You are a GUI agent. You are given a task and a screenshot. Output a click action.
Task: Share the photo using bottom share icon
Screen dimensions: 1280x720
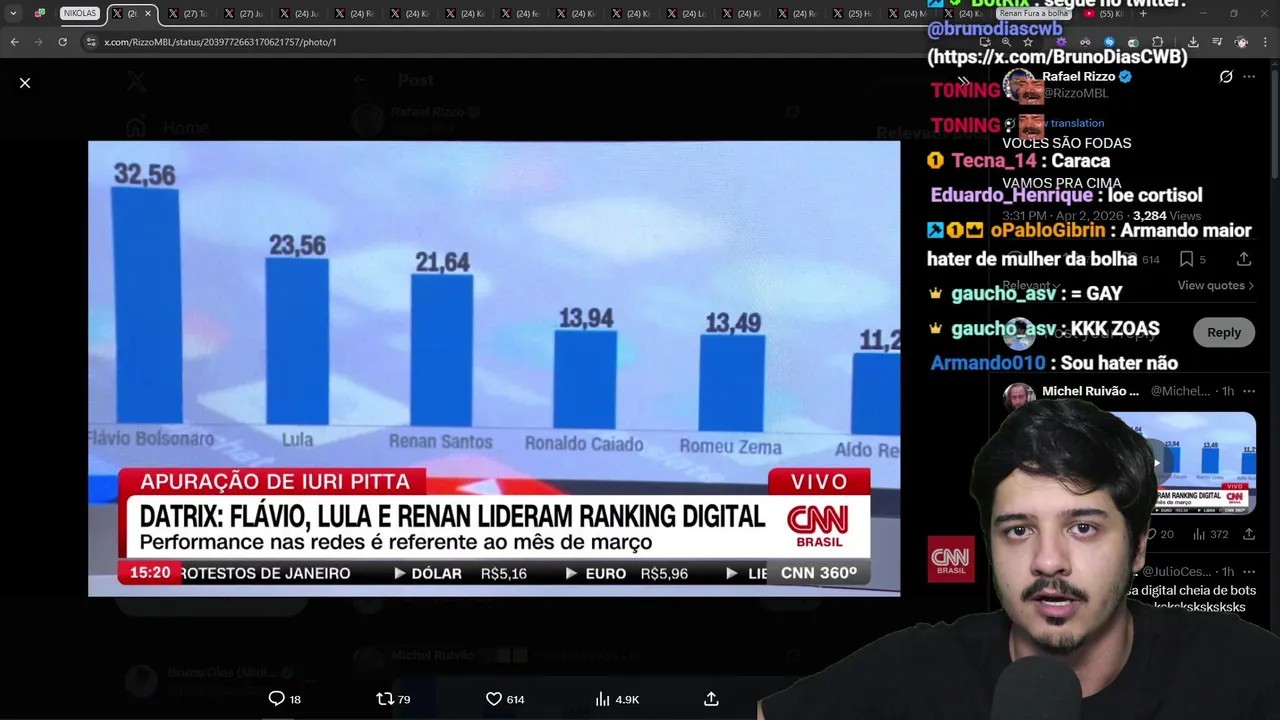(x=711, y=699)
